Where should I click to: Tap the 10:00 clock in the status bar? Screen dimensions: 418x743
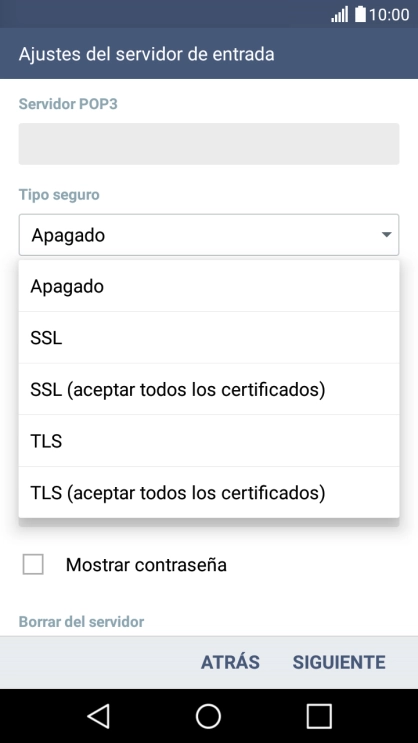coord(389,15)
